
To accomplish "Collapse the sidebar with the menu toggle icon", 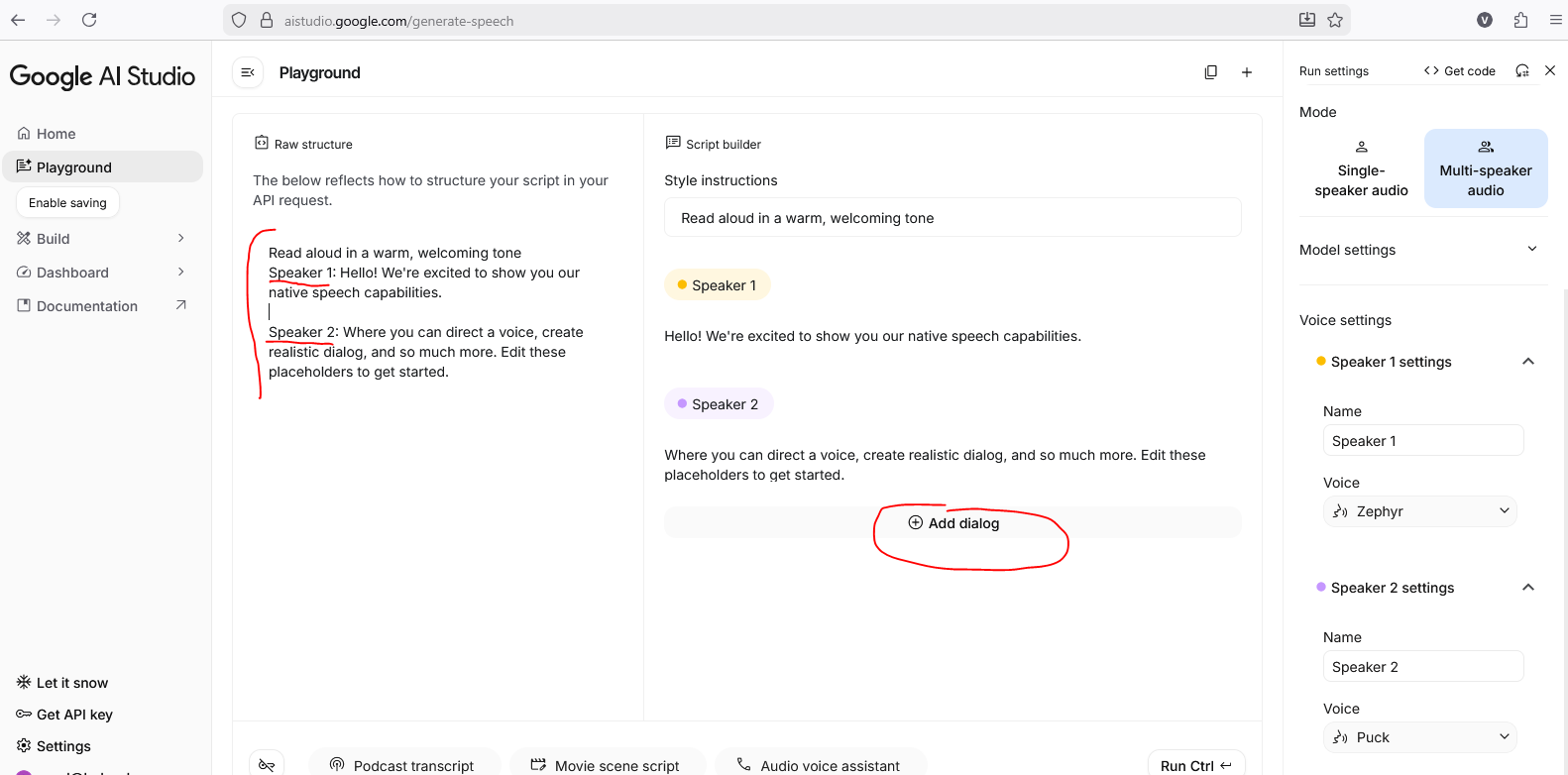I will (248, 72).
